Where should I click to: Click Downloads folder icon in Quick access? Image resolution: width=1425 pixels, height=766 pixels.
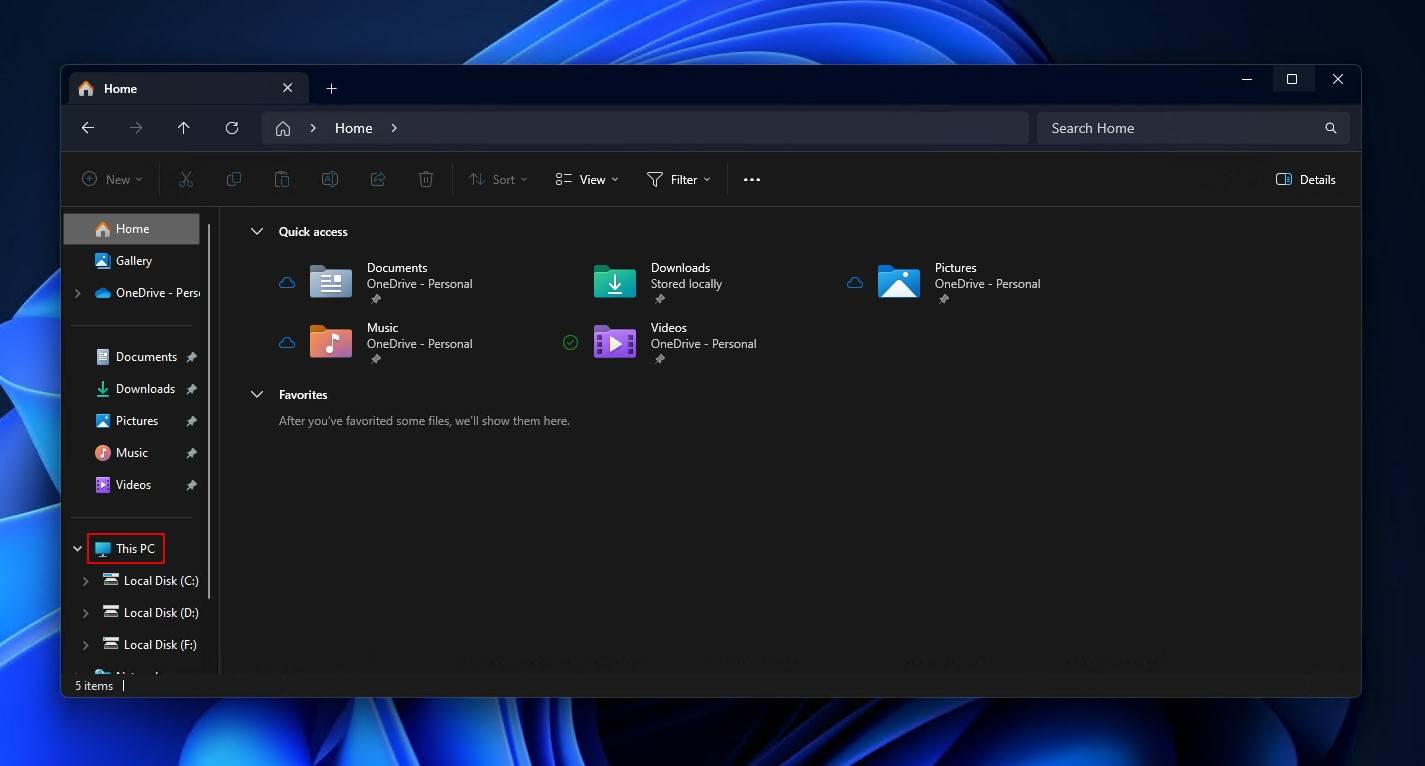pos(615,282)
